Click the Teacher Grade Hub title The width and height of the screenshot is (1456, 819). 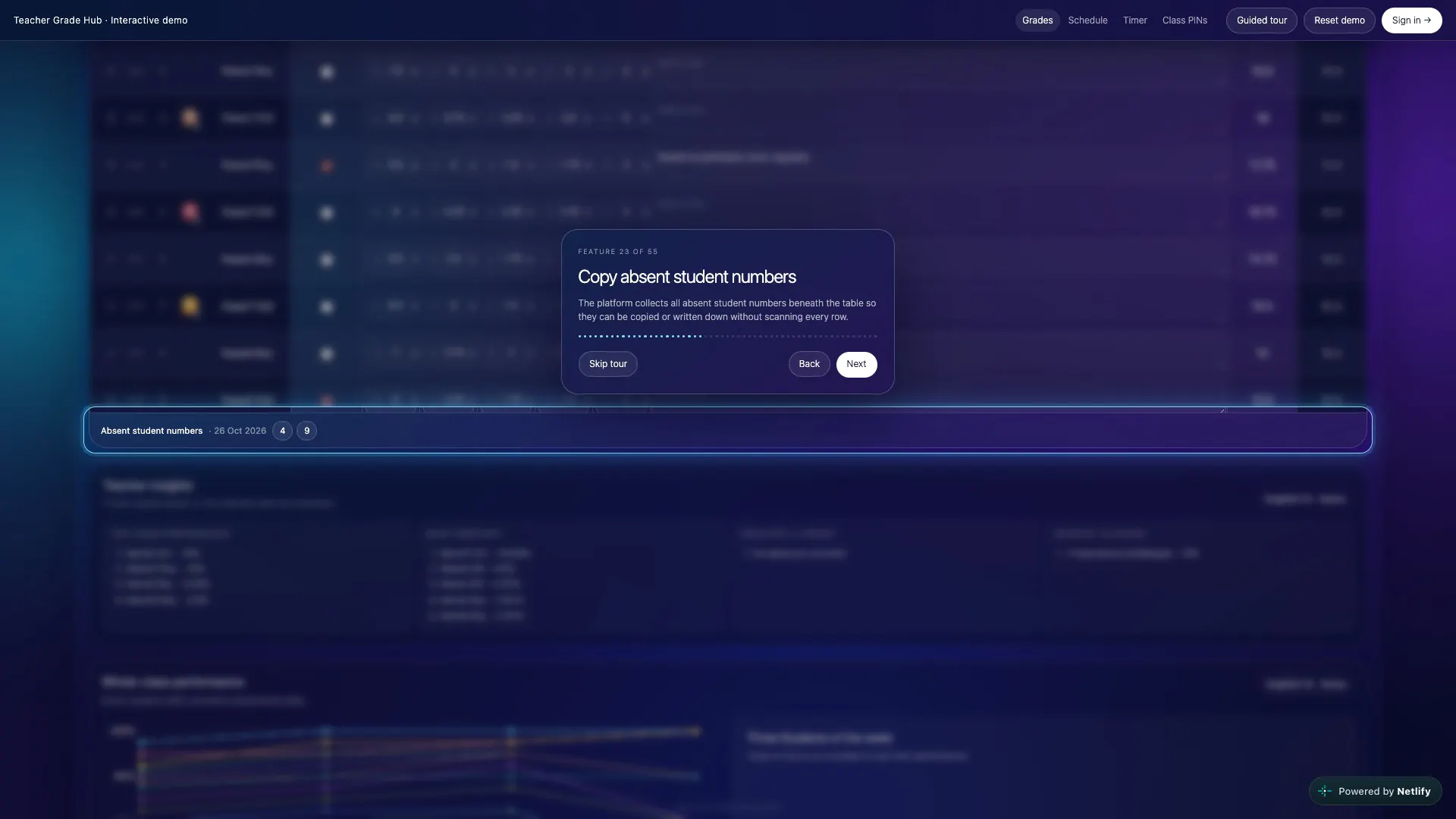click(100, 20)
